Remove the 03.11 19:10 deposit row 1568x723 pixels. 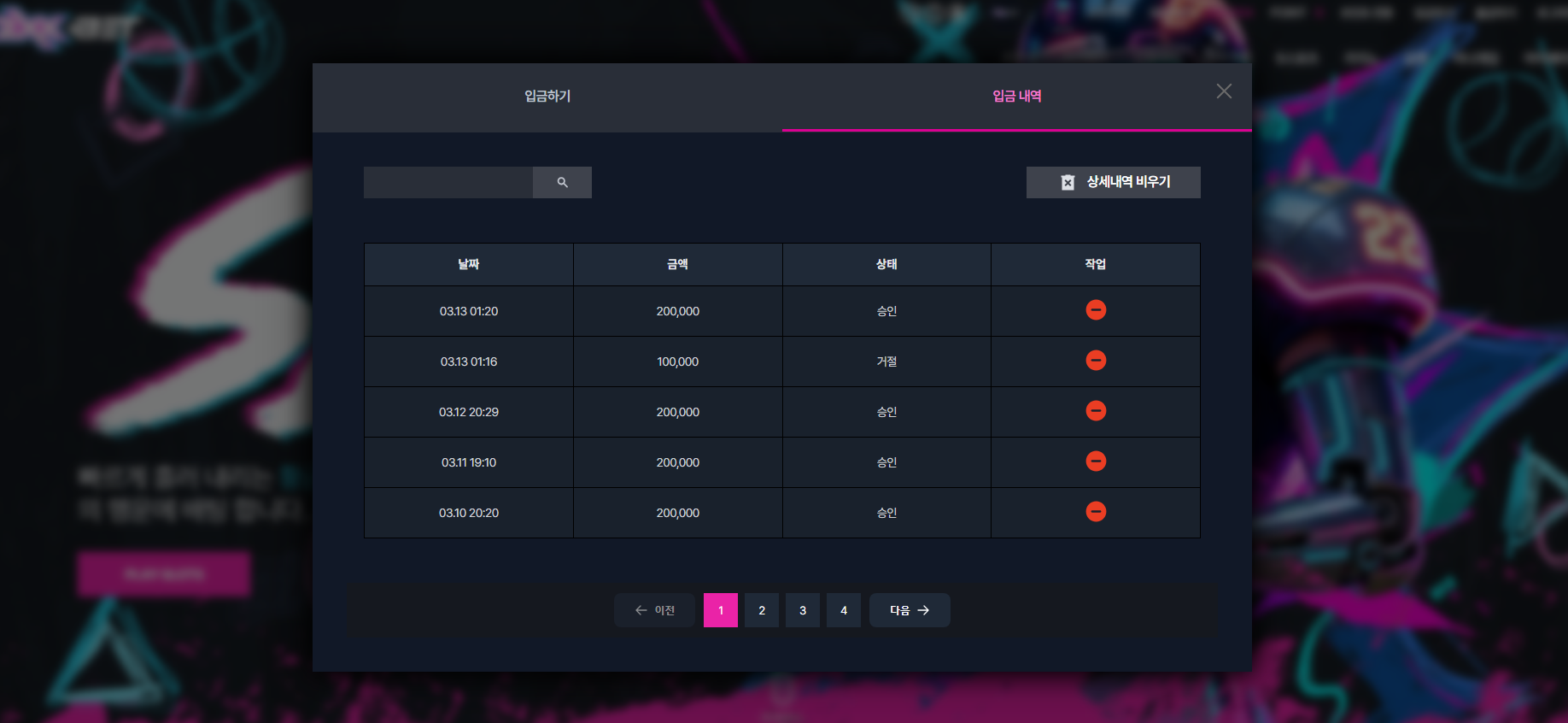[x=1096, y=461]
